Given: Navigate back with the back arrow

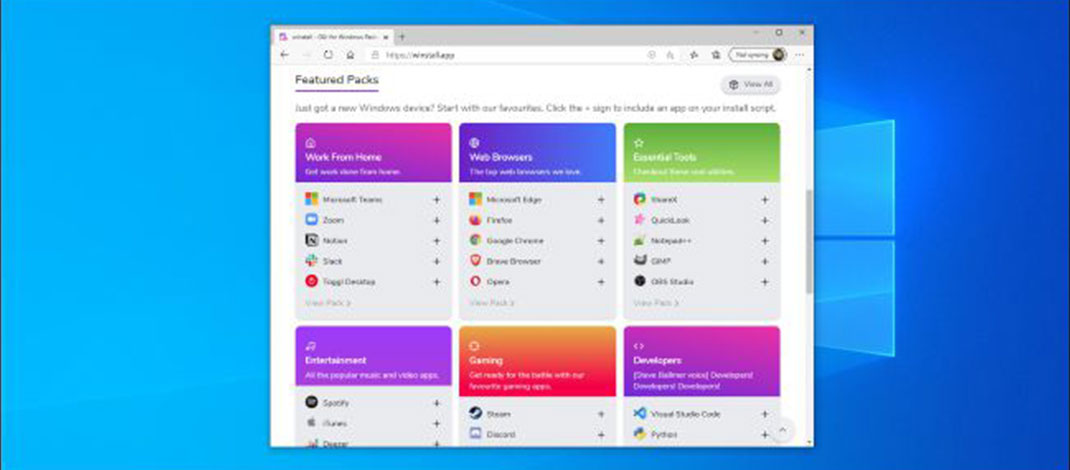Looking at the screenshot, I should pos(285,55).
